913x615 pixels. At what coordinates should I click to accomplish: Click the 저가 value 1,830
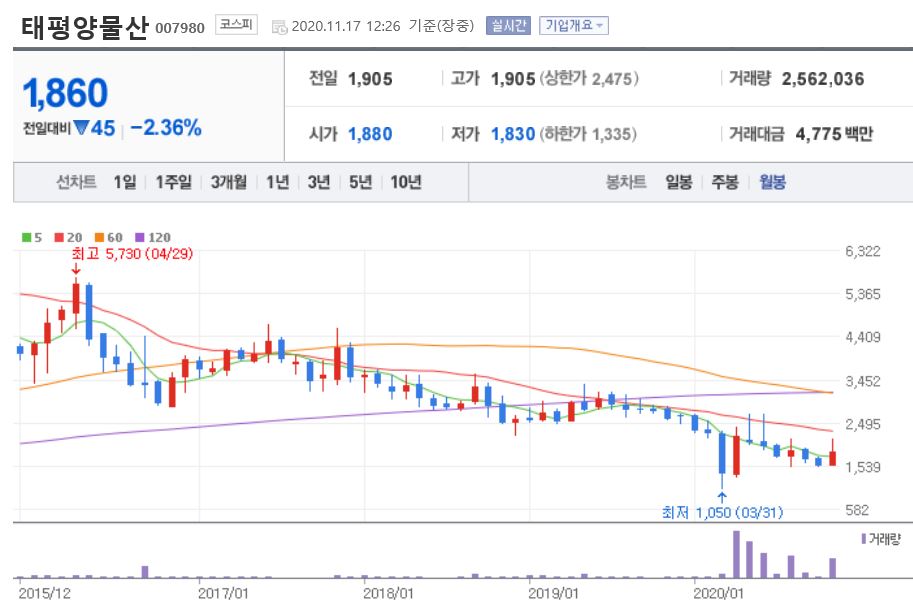(x=513, y=135)
